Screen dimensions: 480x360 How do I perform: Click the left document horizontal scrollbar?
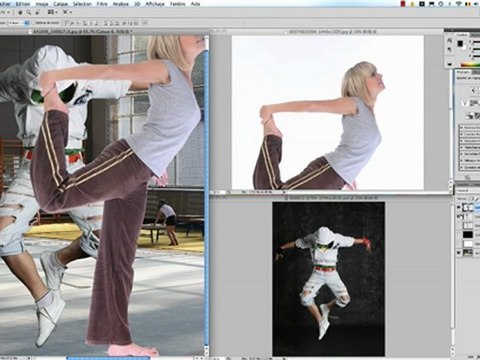[108, 358]
